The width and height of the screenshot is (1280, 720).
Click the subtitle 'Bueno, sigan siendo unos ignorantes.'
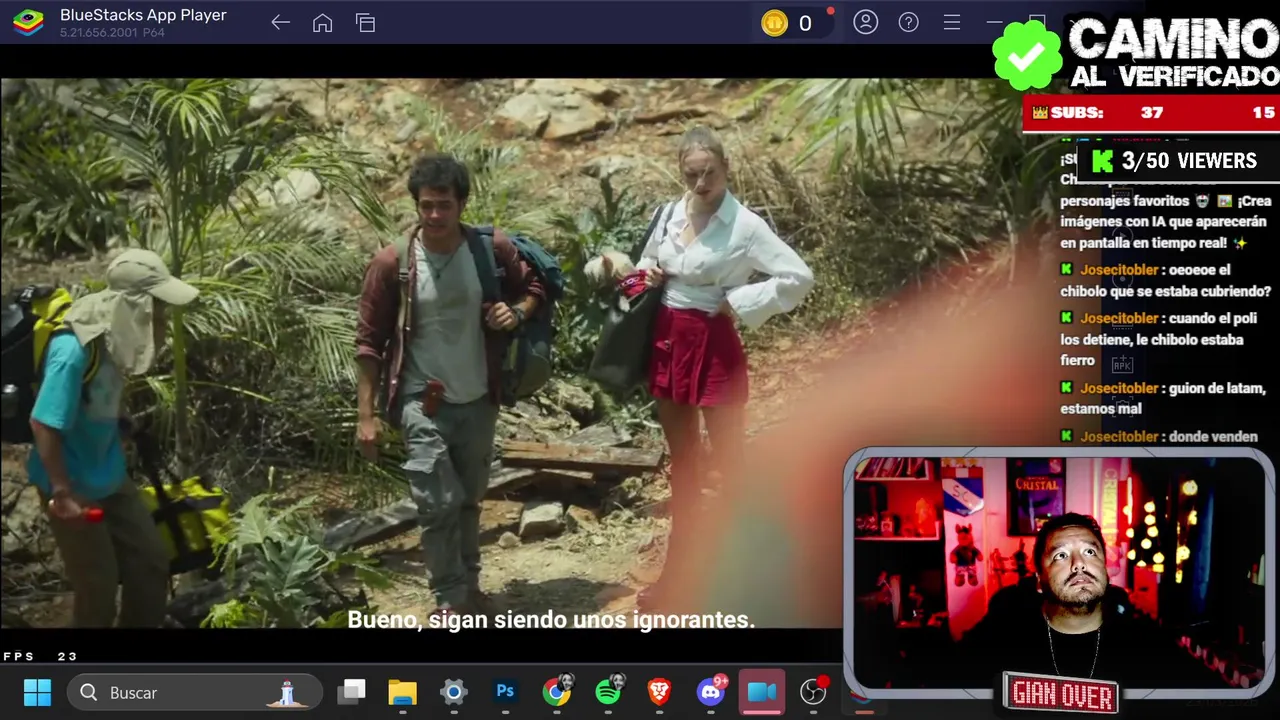pyautogui.click(x=551, y=620)
